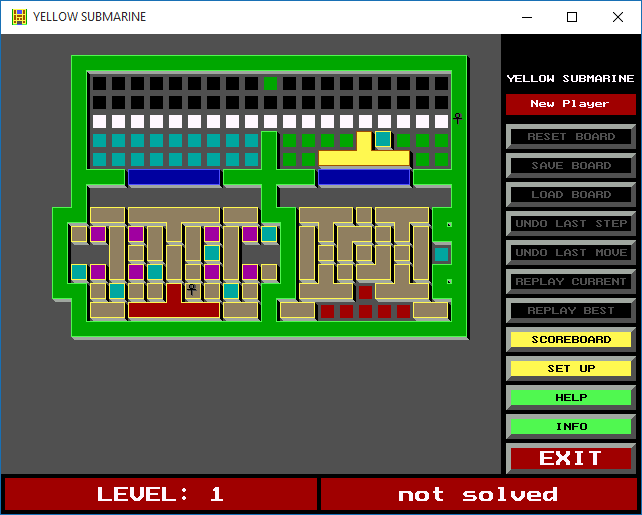Save the game using SAVE BOARD
The width and height of the screenshot is (642, 515).
[571, 165]
